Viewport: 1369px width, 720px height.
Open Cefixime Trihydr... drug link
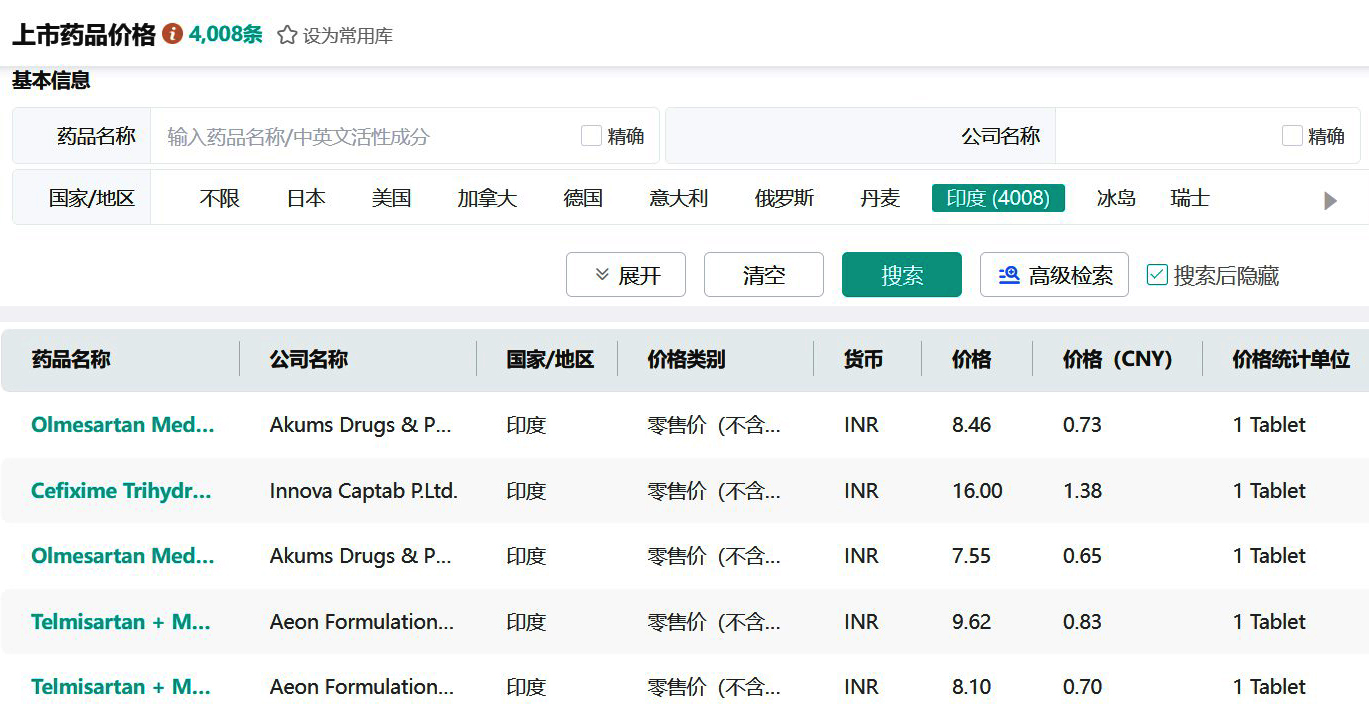coord(121,491)
